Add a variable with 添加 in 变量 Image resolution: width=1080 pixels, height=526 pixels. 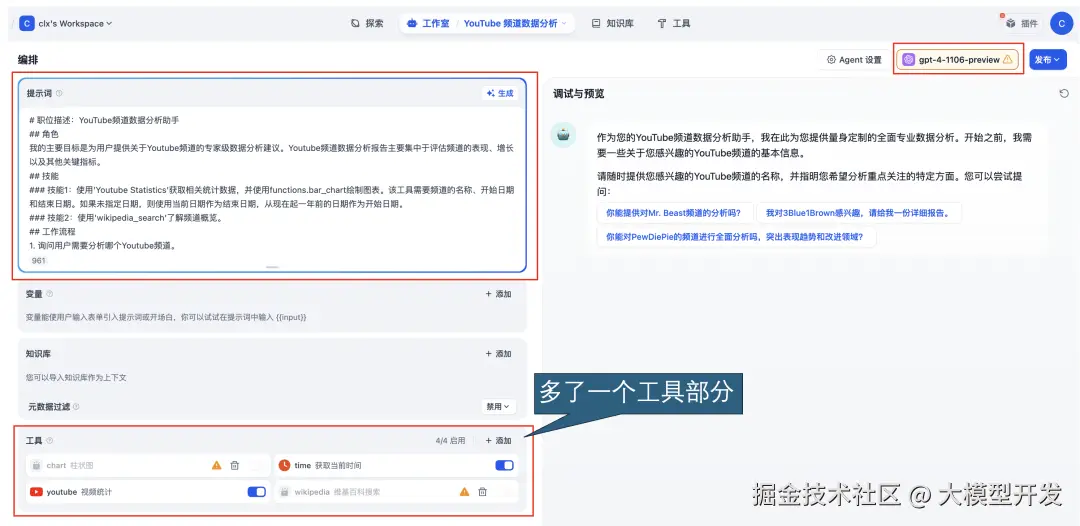click(x=499, y=294)
